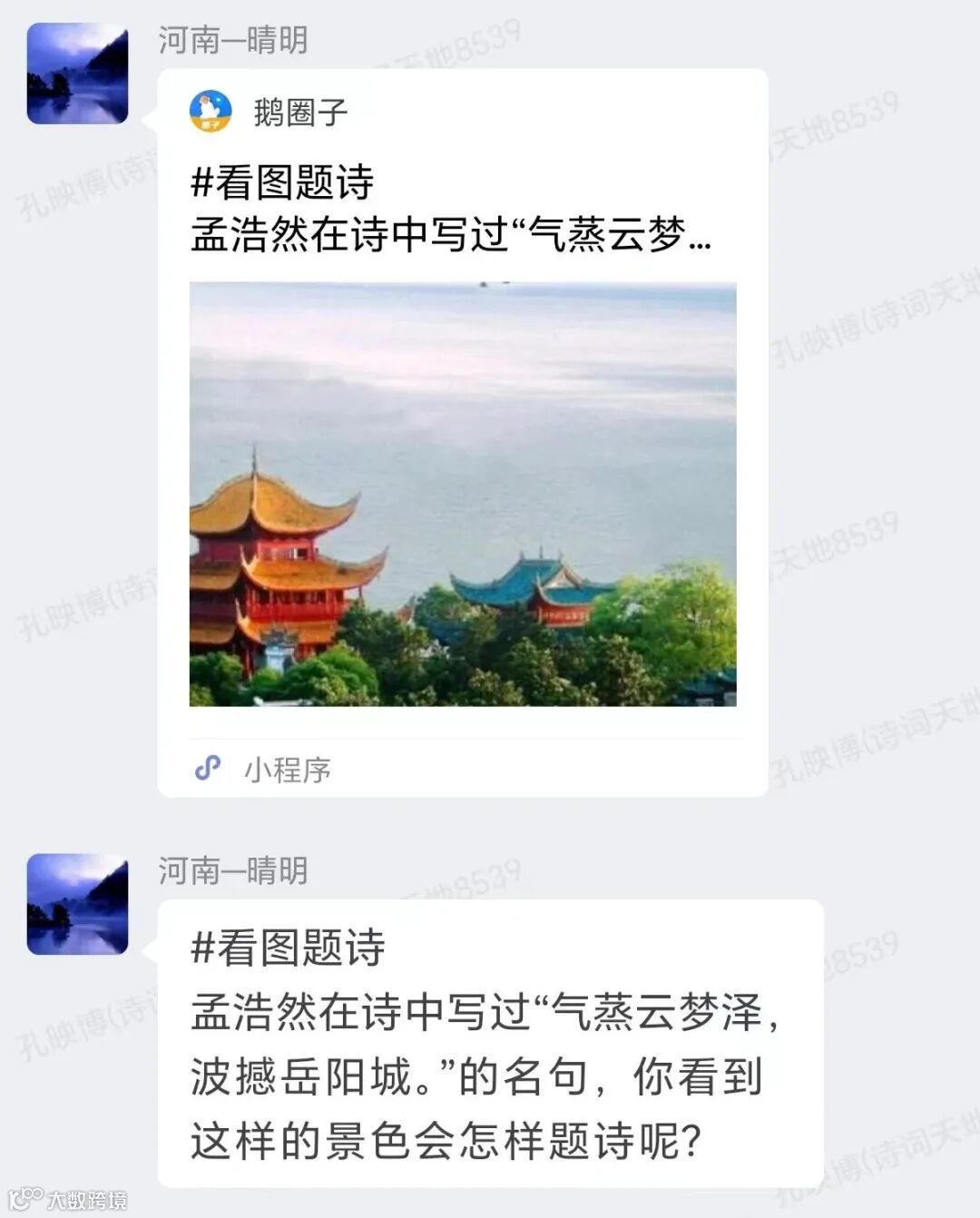Tap the 鹅圈子 mini program logo
The width and height of the screenshot is (980, 1218).
211,112
